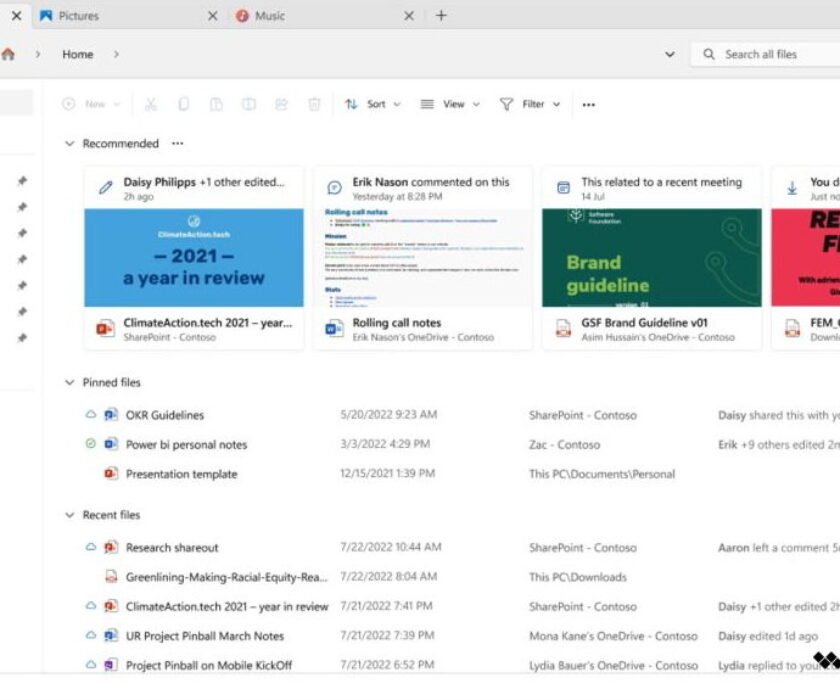
Task: Open the toolbar's See more ellipsis menu
Action: coord(589,104)
